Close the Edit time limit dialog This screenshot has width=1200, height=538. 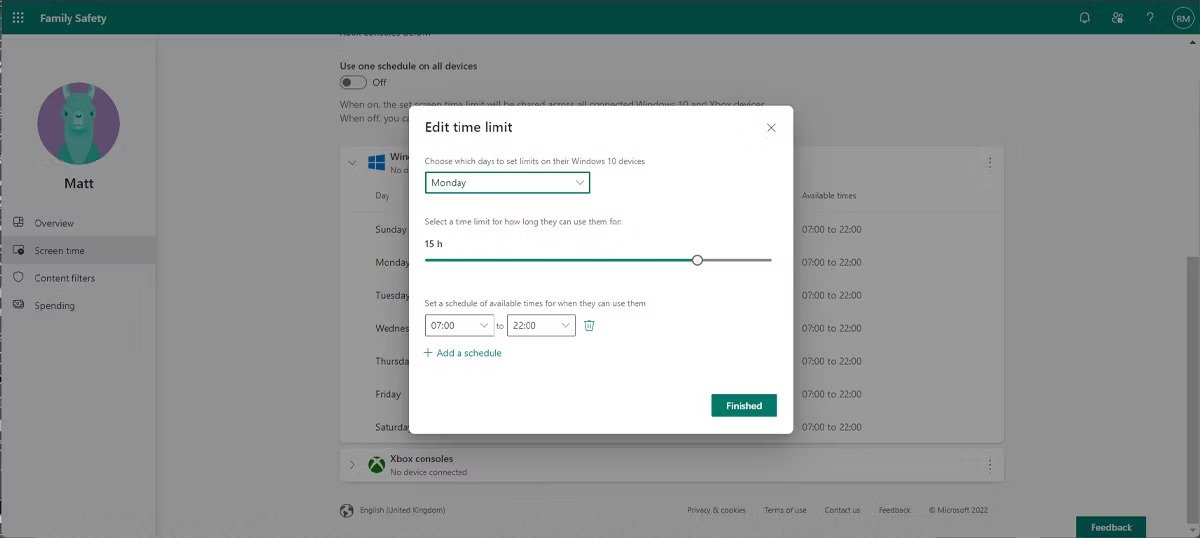(771, 128)
